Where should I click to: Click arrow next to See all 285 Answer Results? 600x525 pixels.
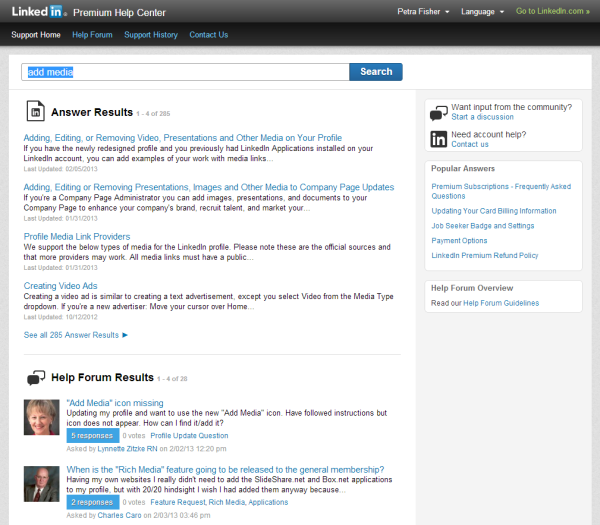[x=125, y=335]
